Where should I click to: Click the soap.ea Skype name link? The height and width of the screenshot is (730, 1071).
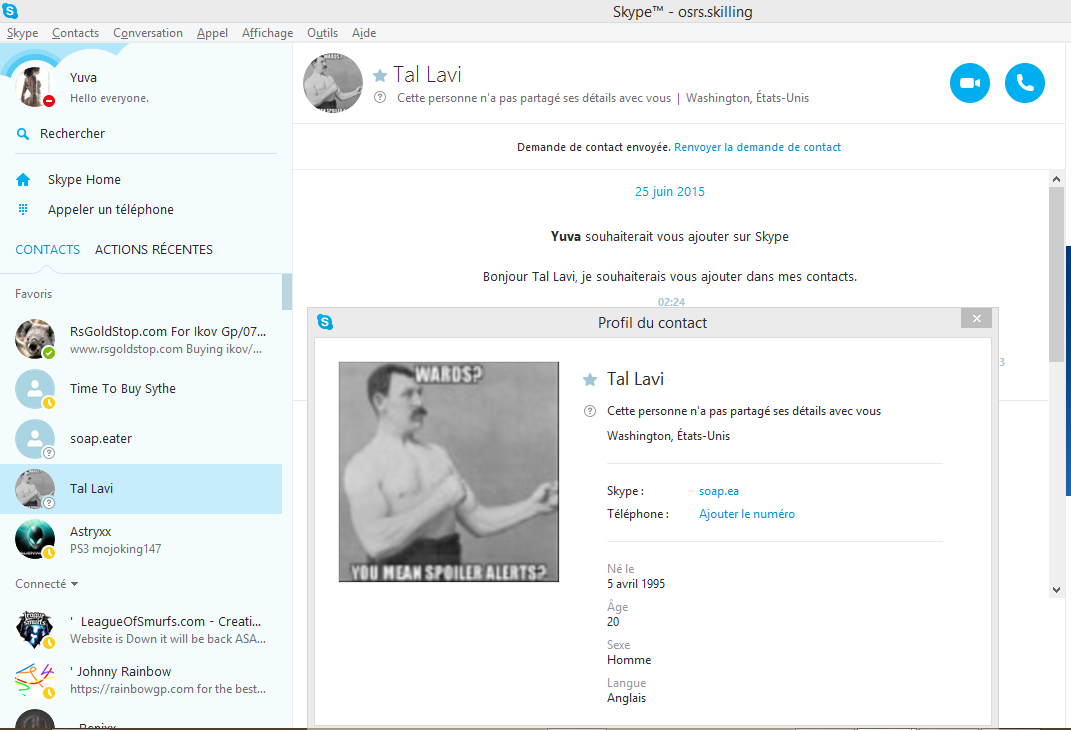tap(719, 491)
